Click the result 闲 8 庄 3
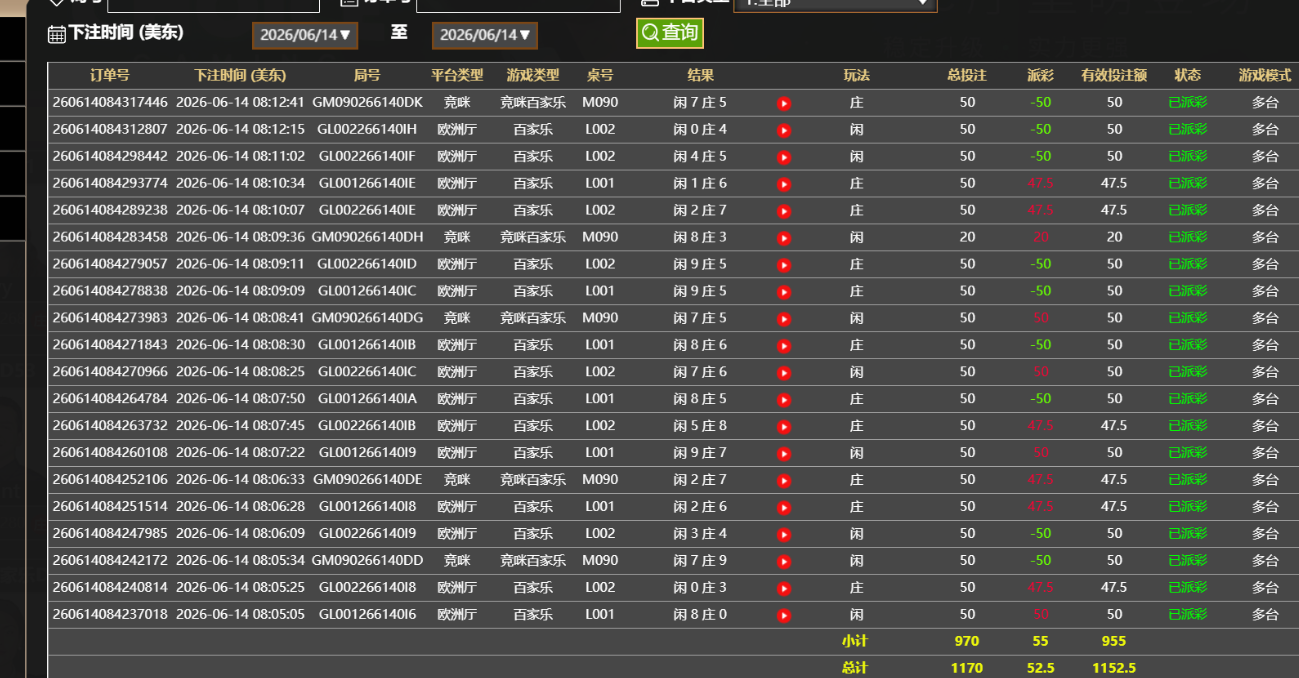 point(701,237)
